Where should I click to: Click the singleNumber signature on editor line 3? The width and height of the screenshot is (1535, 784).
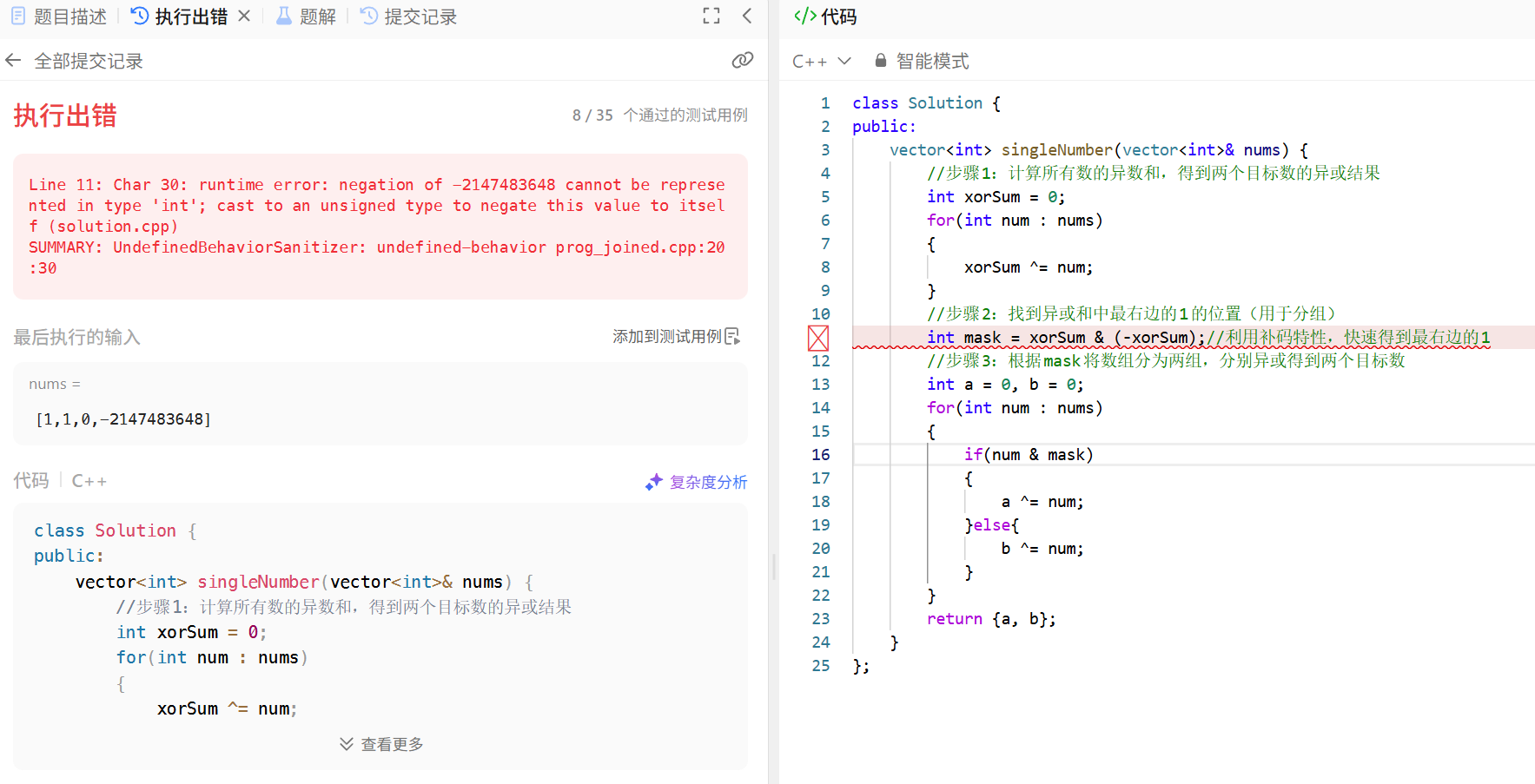pyautogui.click(x=1099, y=150)
